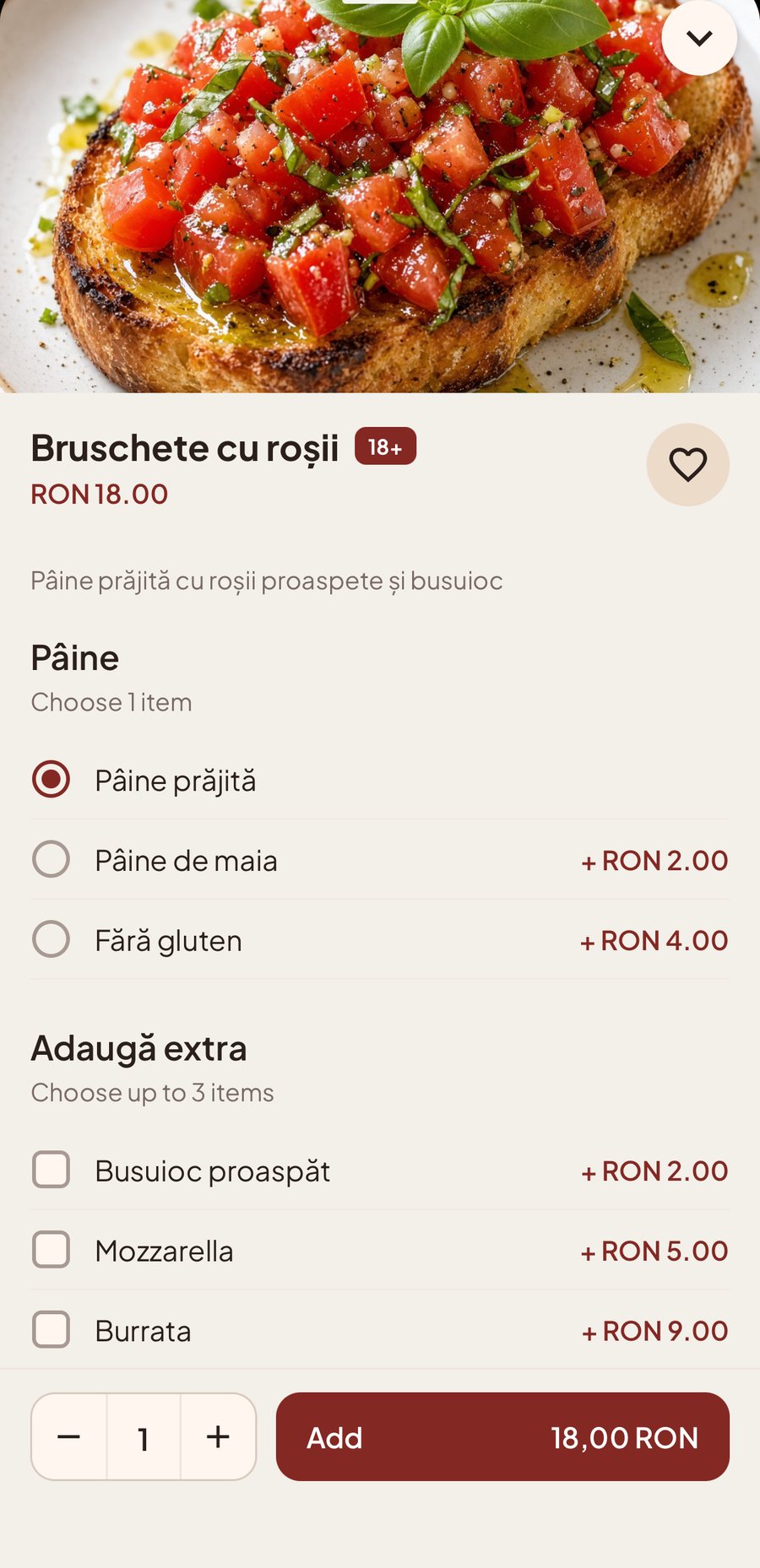Decrease quantity with the minus icon
Viewport: 760px width, 1568px height.
tap(69, 1436)
